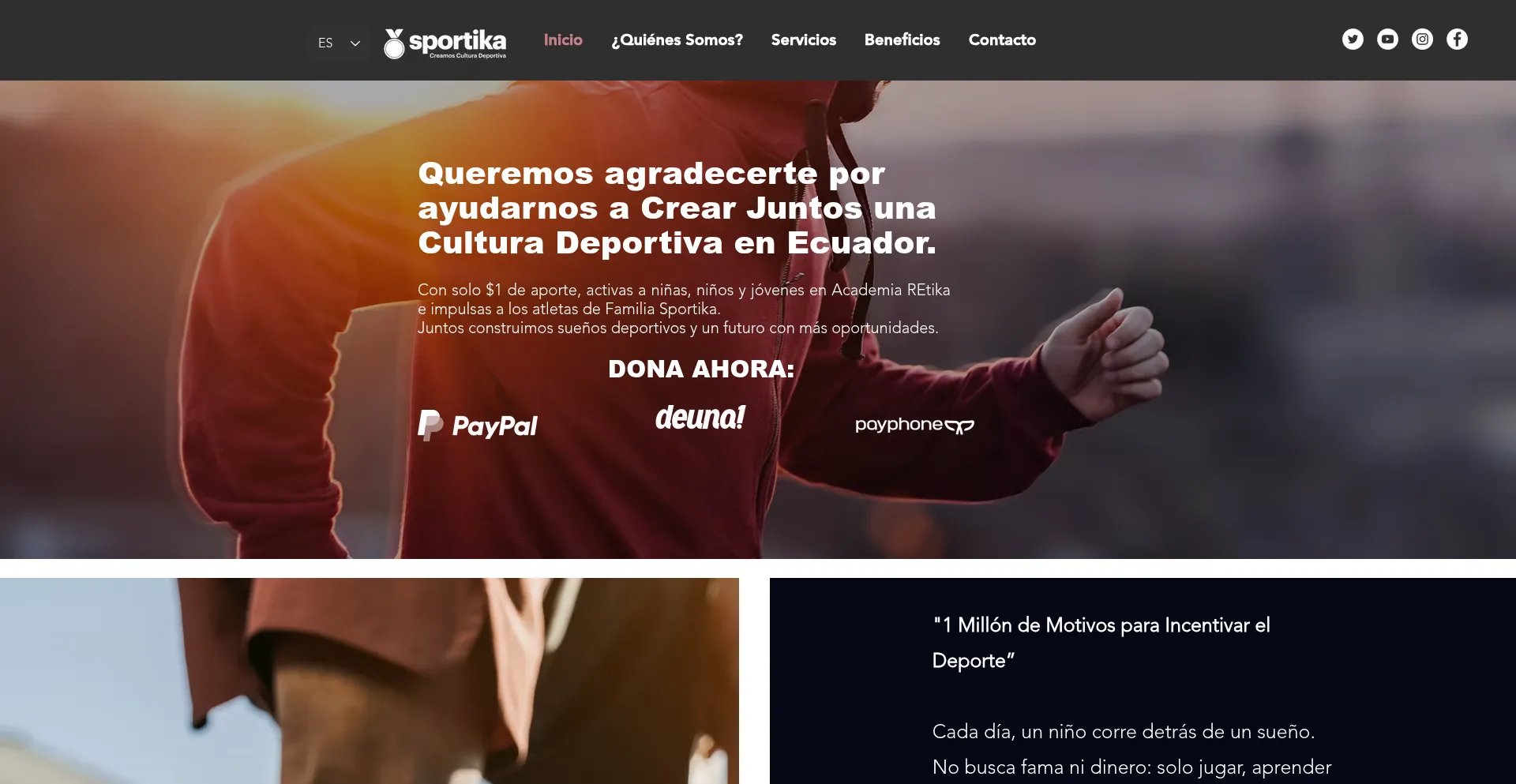Open the Contacto menu item

(x=1002, y=39)
